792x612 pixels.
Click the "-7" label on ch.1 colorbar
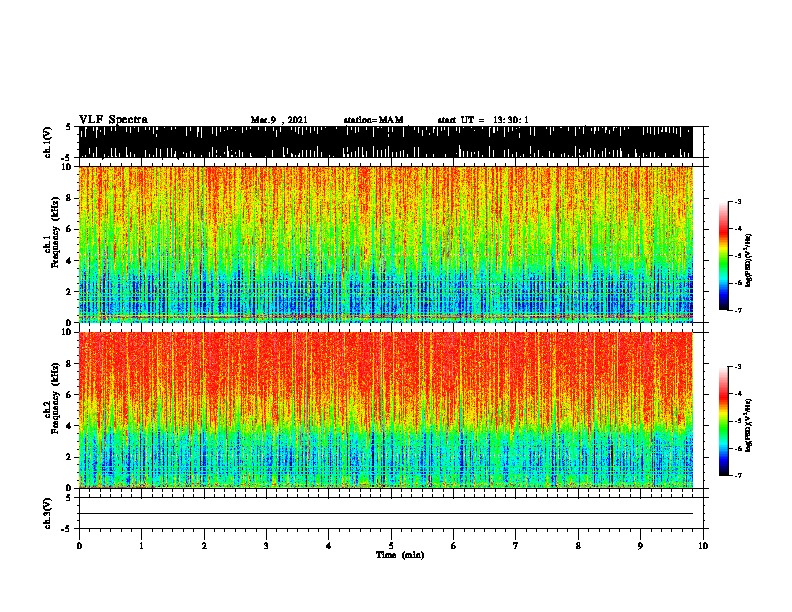click(737, 310)
